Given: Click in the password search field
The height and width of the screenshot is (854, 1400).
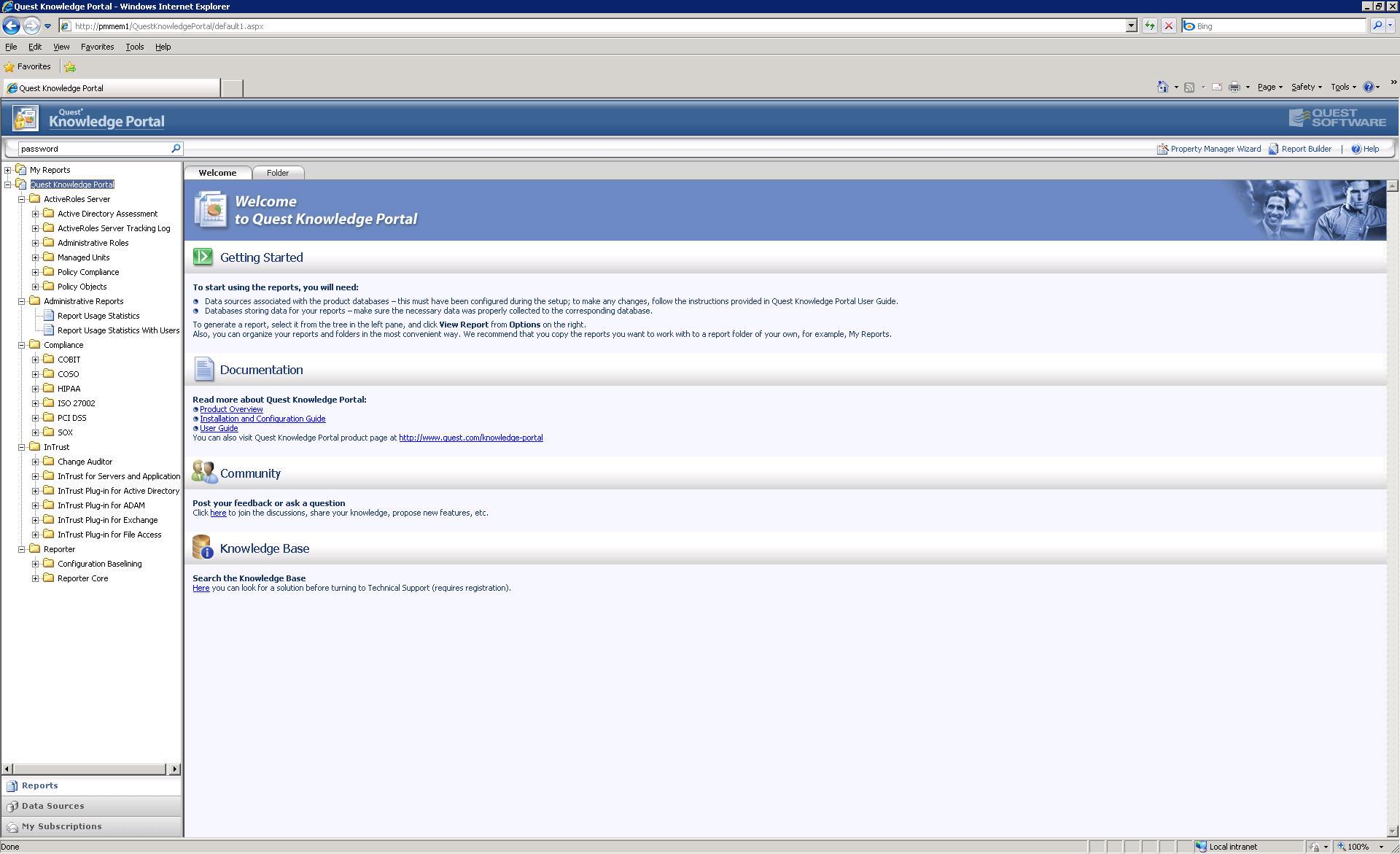Looking at the screenshot, I should (x=95, y=148).
